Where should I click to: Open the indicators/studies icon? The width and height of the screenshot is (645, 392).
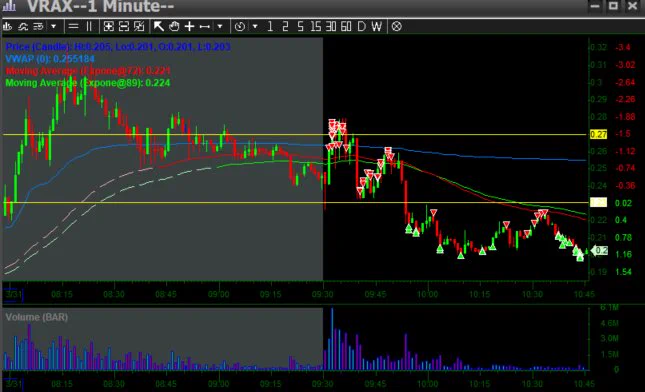point(23,27)
